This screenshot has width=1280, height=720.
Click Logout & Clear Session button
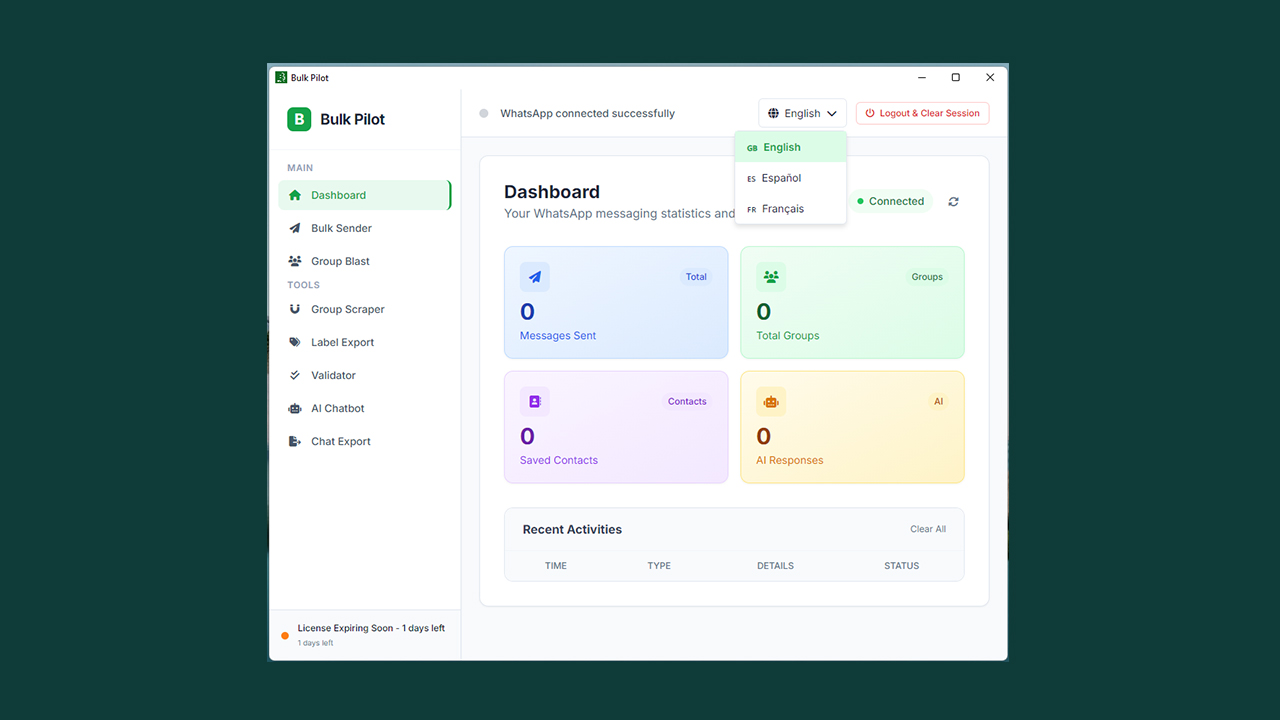pos(922,113)
